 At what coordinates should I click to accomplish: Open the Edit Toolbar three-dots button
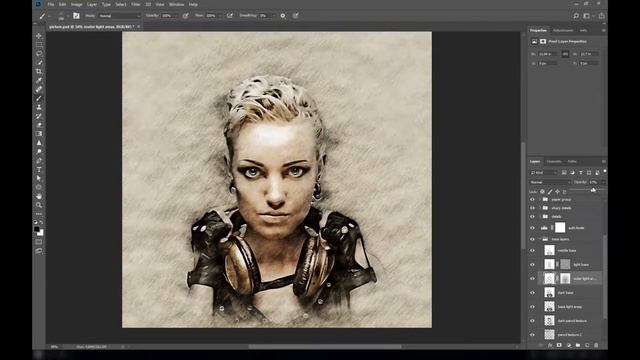pyautogui.click(x=39, y=214)
